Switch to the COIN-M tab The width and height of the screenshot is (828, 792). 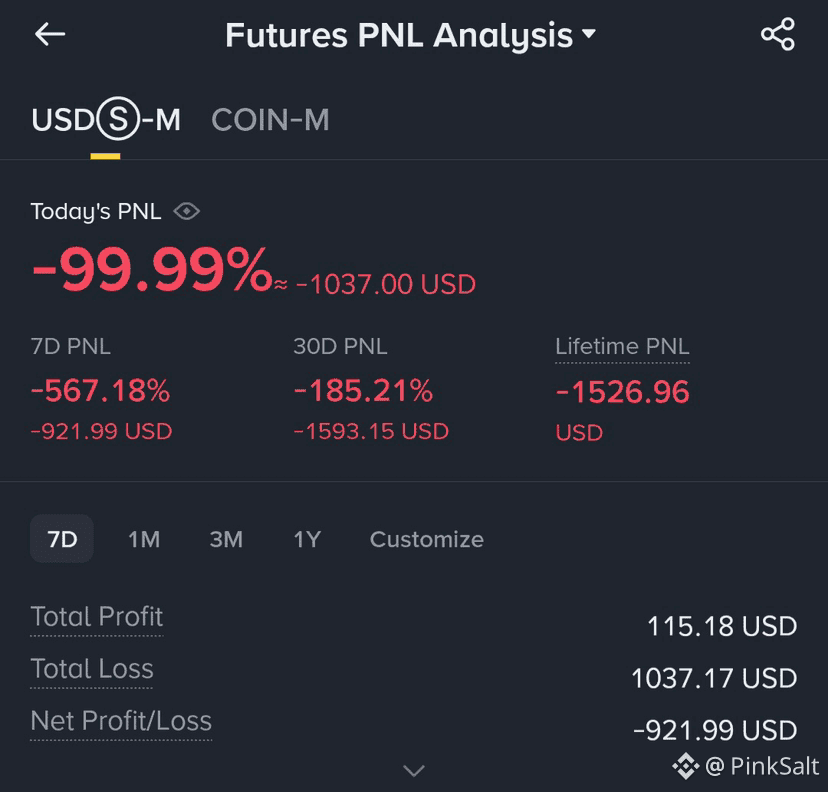[270, 120]
